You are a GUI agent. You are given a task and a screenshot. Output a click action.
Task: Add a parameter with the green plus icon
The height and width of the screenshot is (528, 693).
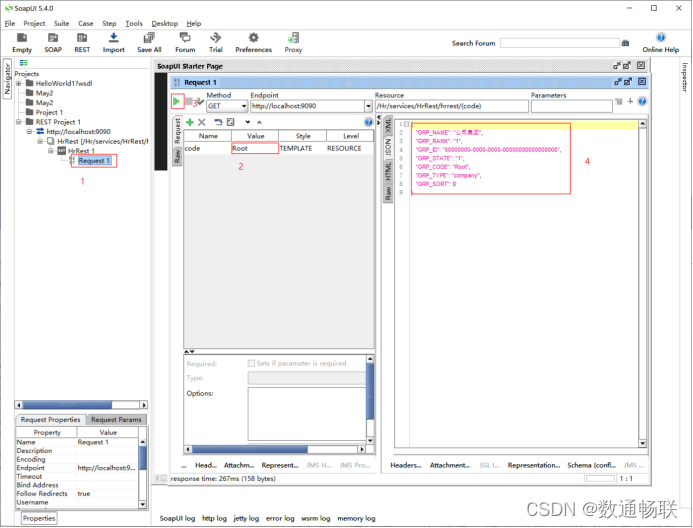[x=190, y=122]
